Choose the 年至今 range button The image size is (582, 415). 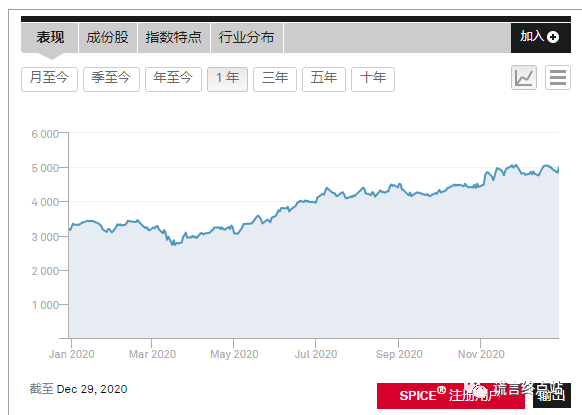(x=173, y=79)
